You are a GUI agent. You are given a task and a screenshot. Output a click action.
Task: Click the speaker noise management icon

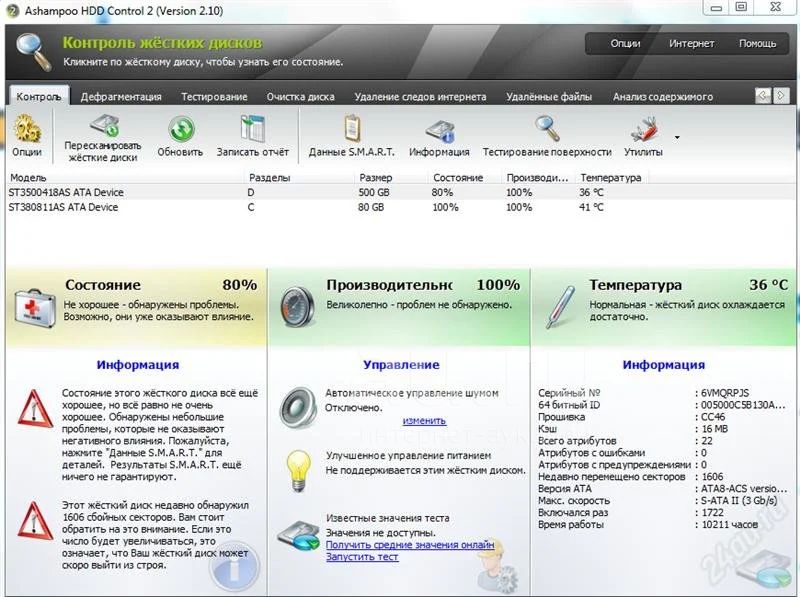point(298,407)
